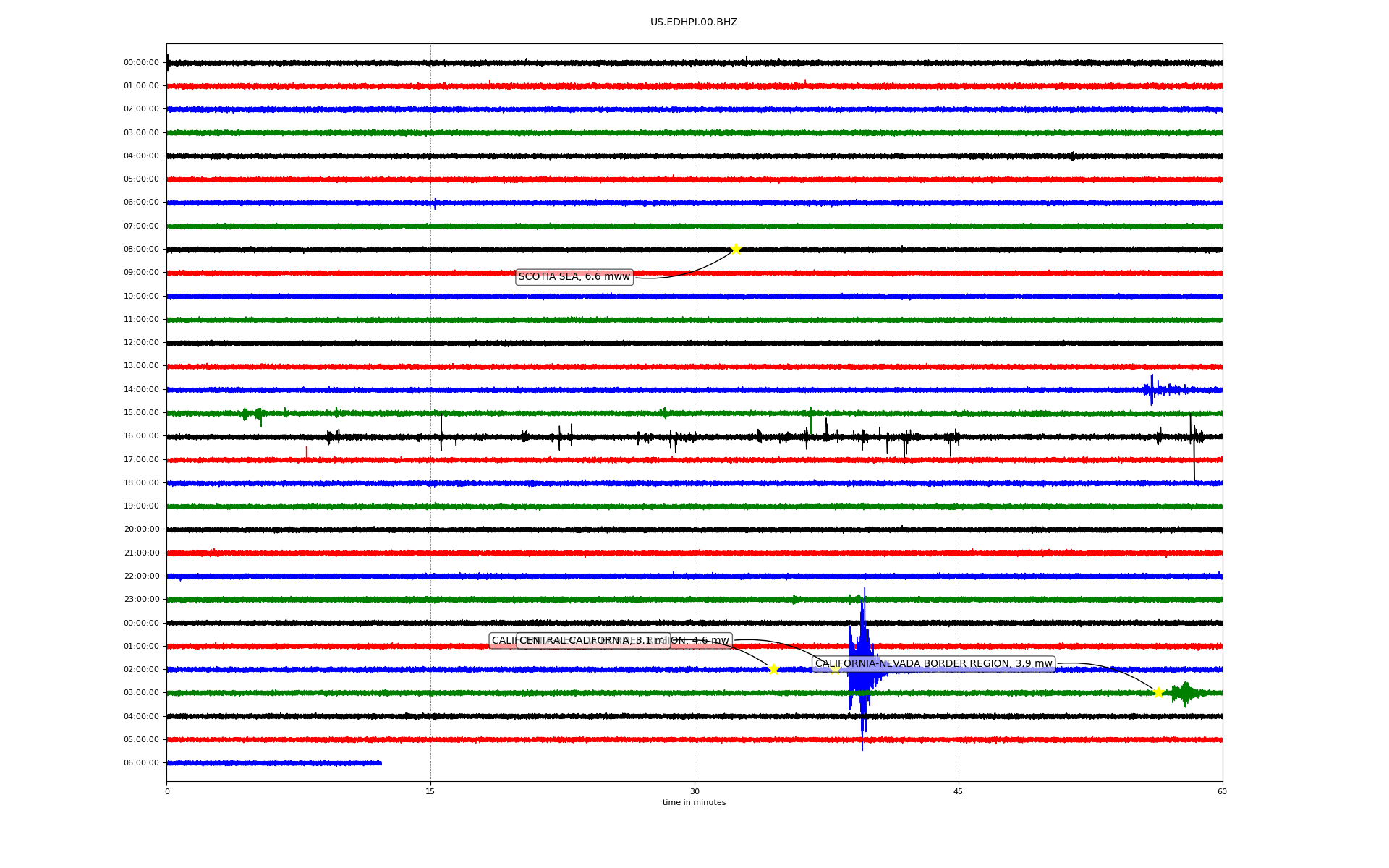
Task: Click the x-axis tick label 15
Action: point(430,792)
